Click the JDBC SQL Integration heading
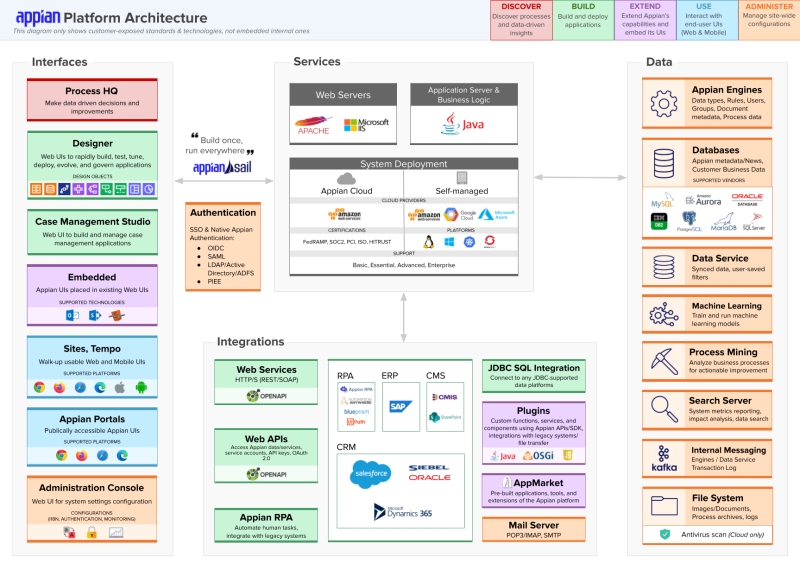Image resolution: width=800 pixels, height=569 pixels. tap(534, 368)
